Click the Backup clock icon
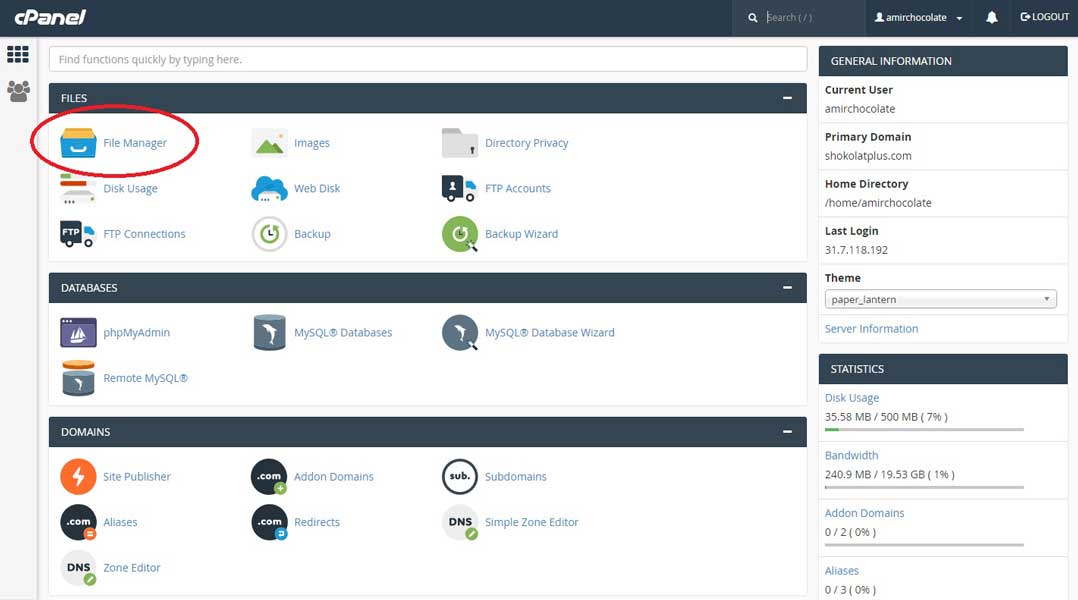Screen dimensions: 1078x600 [270, 234]
